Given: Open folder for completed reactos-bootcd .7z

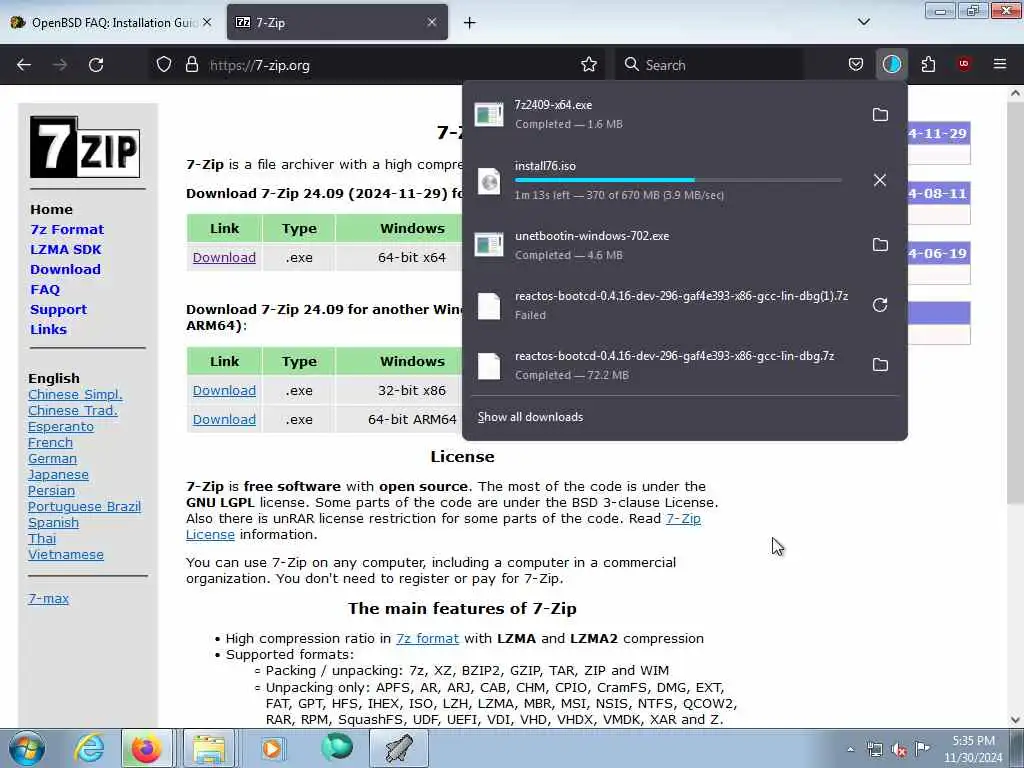Looking at the screenshot, I should click(880, 365).
